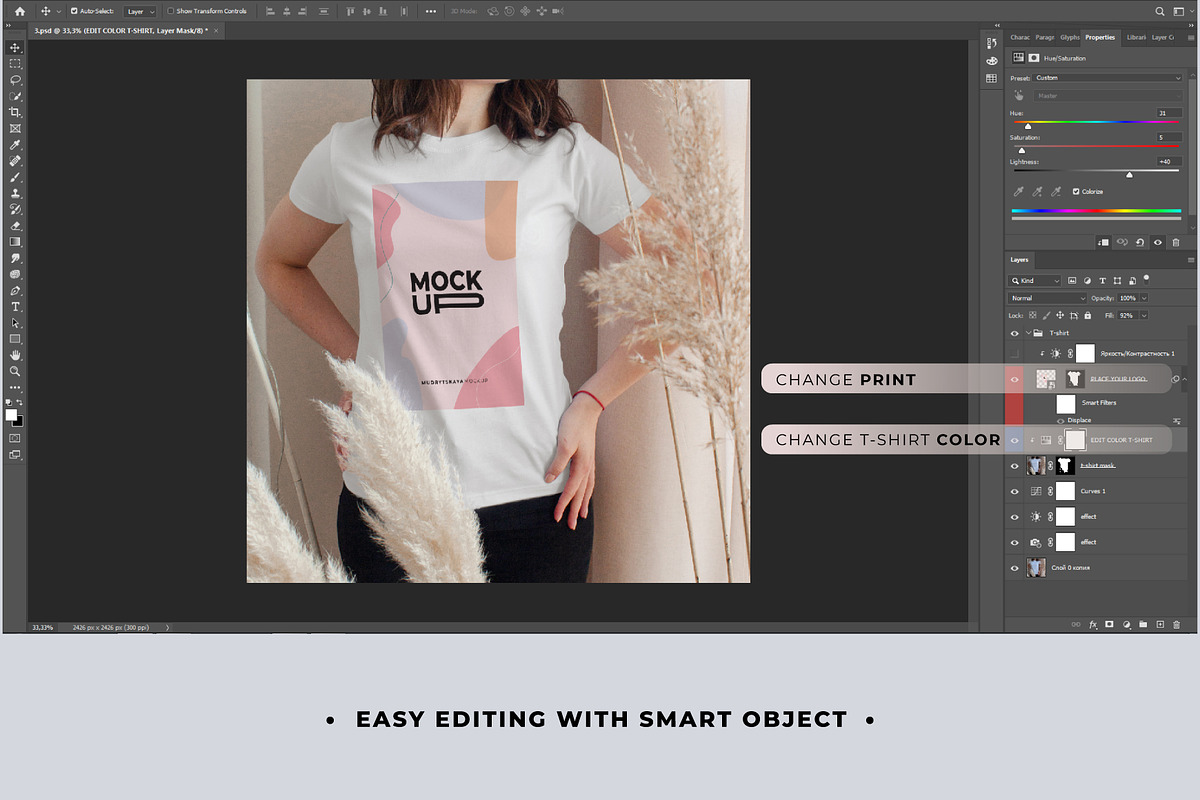Open the Normal blend mode dropdown

[x=1047, y=298]
